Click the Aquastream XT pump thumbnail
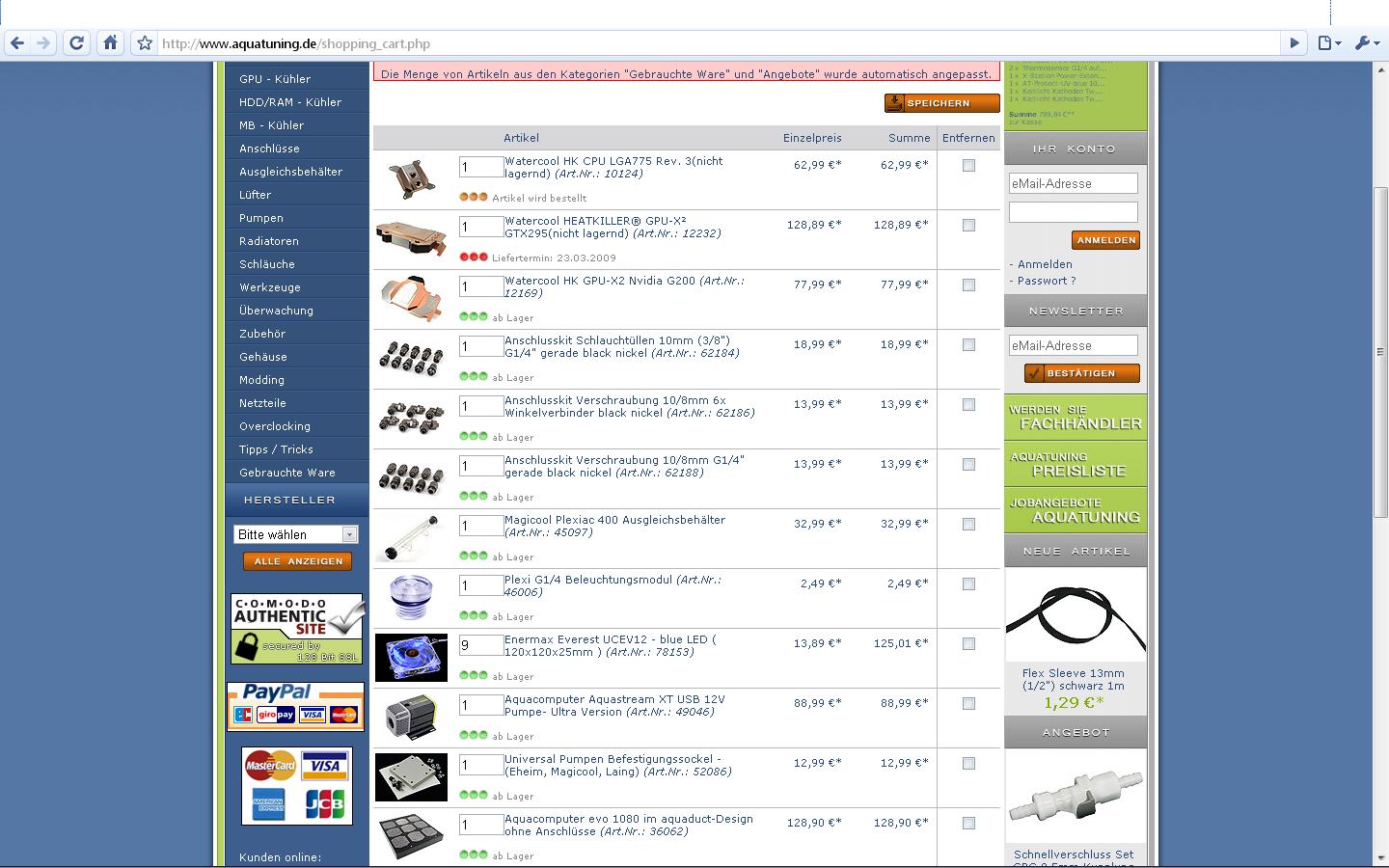 pyautogui.click(x=411, y=718)
